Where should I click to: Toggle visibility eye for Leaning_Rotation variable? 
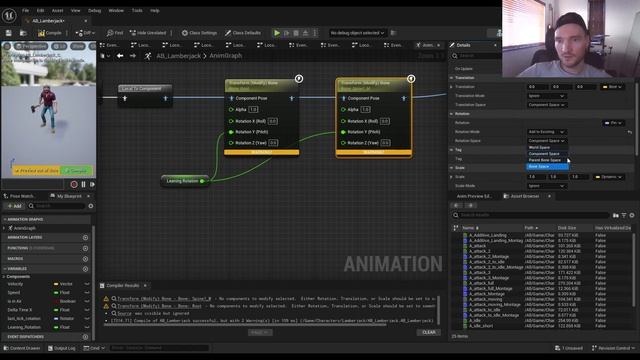coord(87,327)
